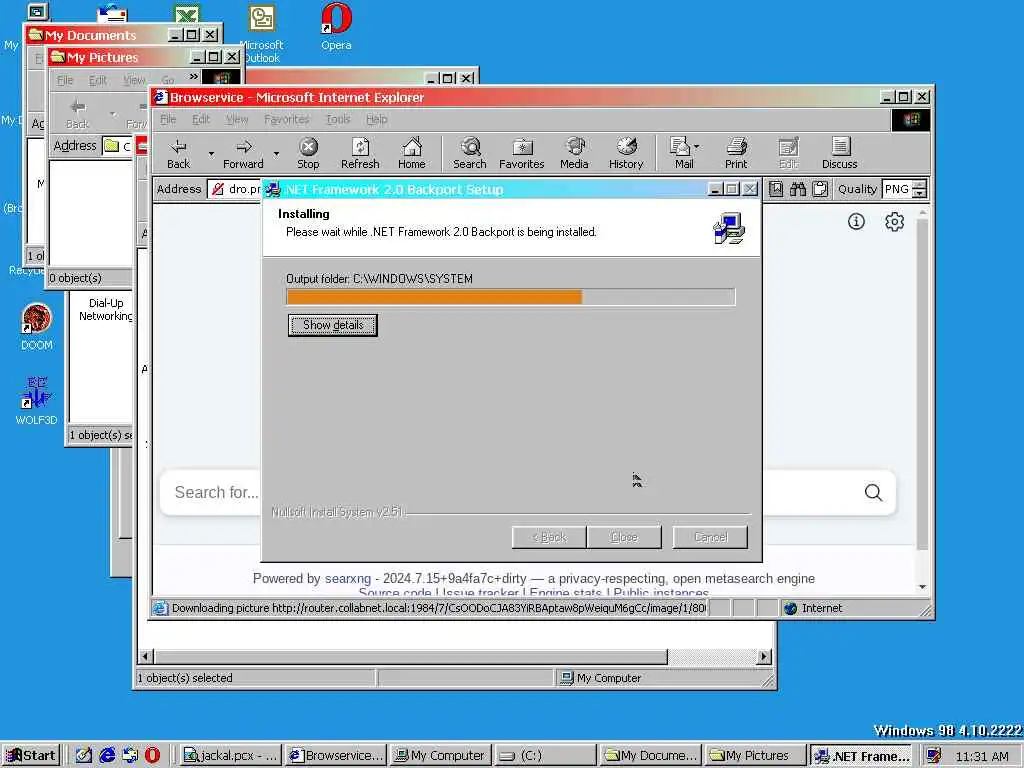Image resolution: width=1024 pixels, height=768 pixels.
Task: Click the My Computer horizontal scrollbar left arrow
Action: tap(146, 656)
